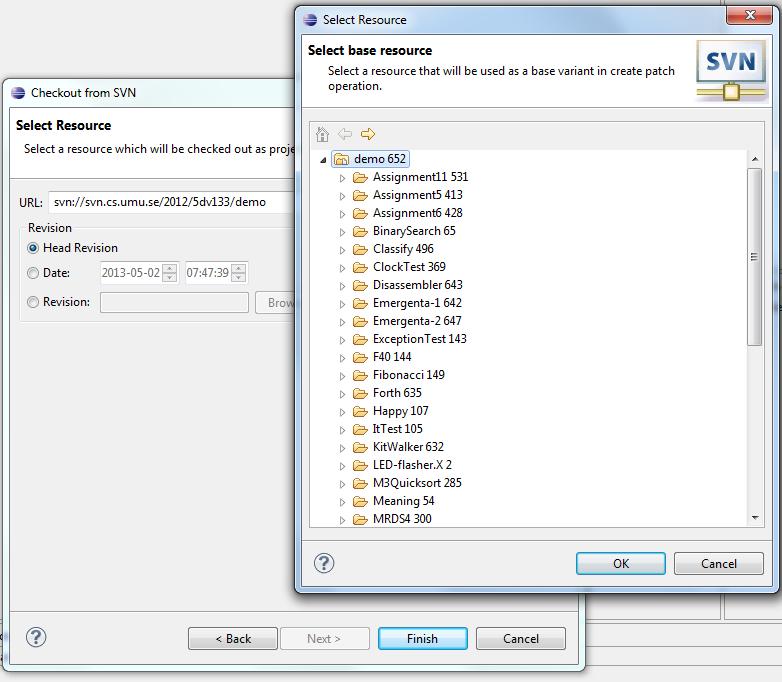Click the URL field with svn address
This screenshot has height=682, width=782.
172,202
